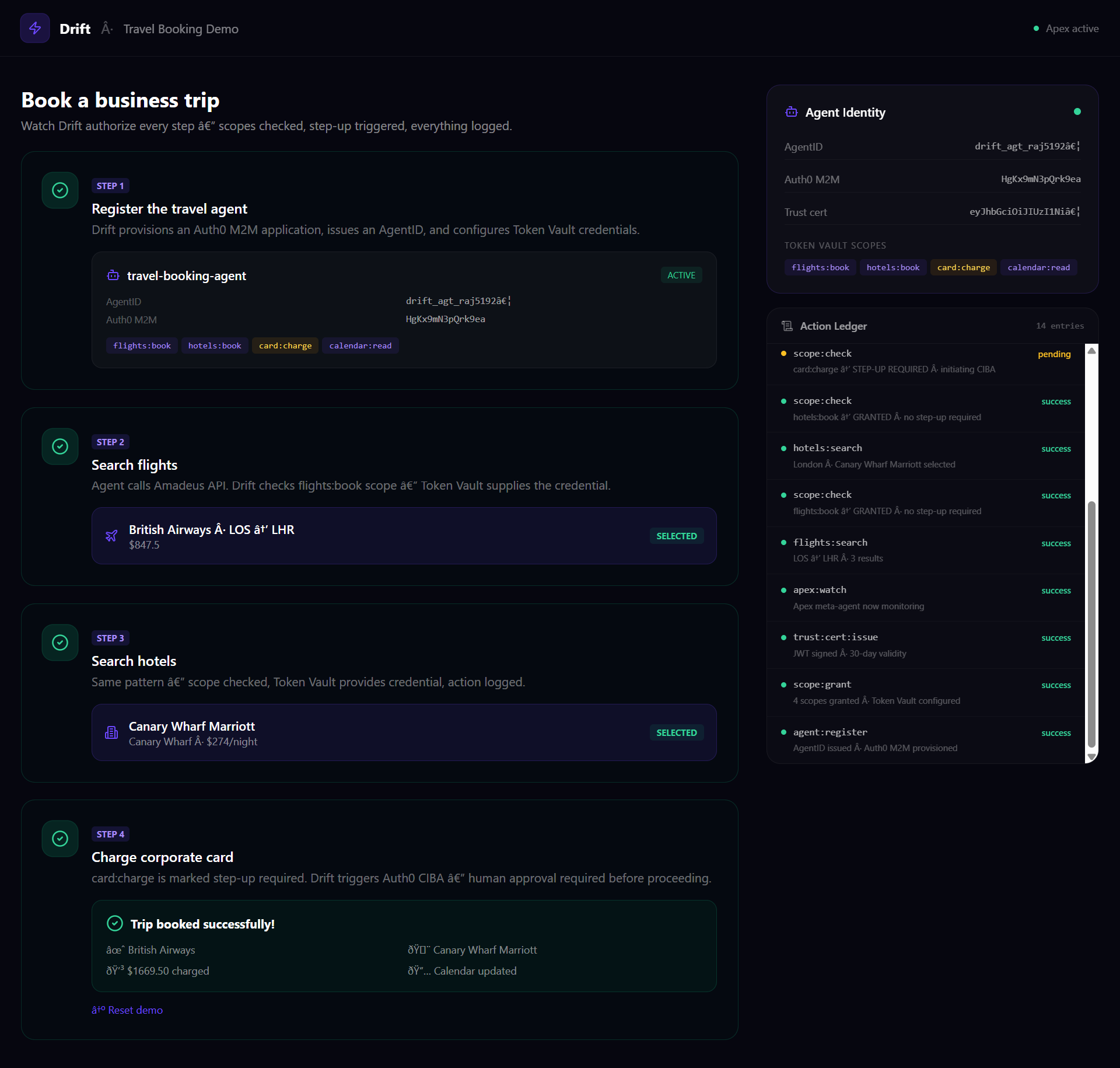Click the Drift lightning bolt logo
Screen dimensions: 1120x1068
(x=35, y=28)
